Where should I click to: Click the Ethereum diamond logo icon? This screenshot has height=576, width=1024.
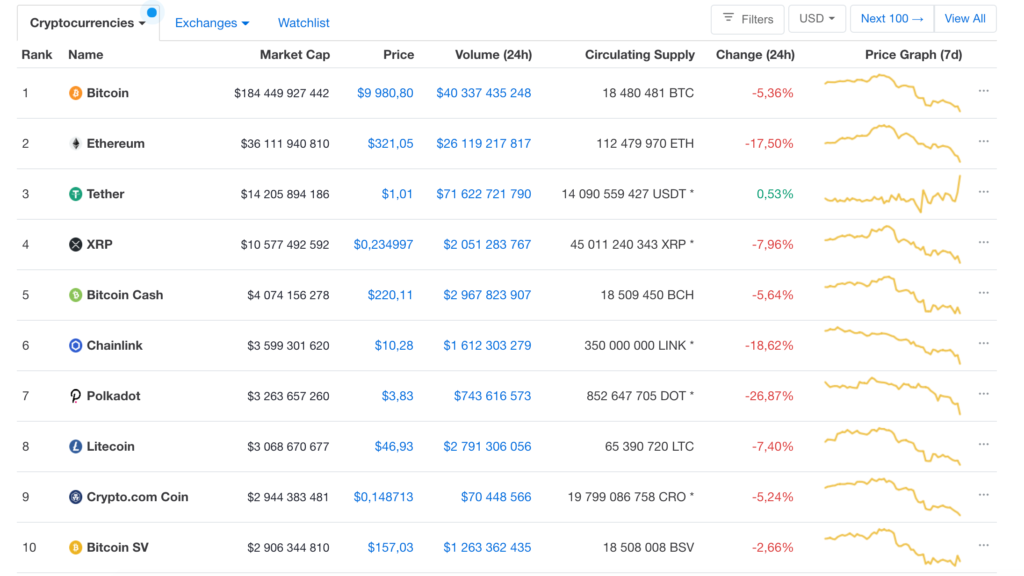click(76, 144)
